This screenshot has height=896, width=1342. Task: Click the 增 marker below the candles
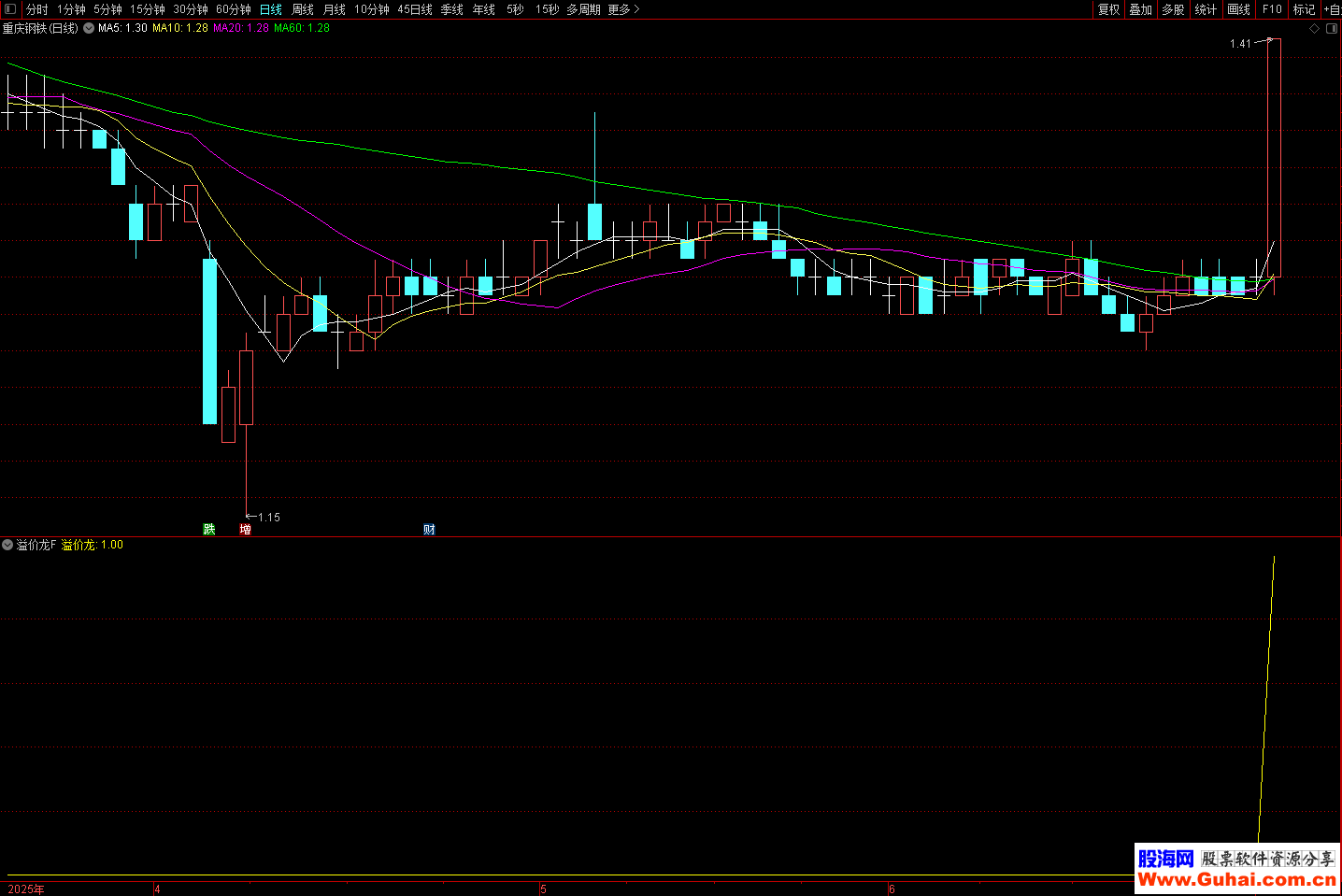tap(246, 530)
